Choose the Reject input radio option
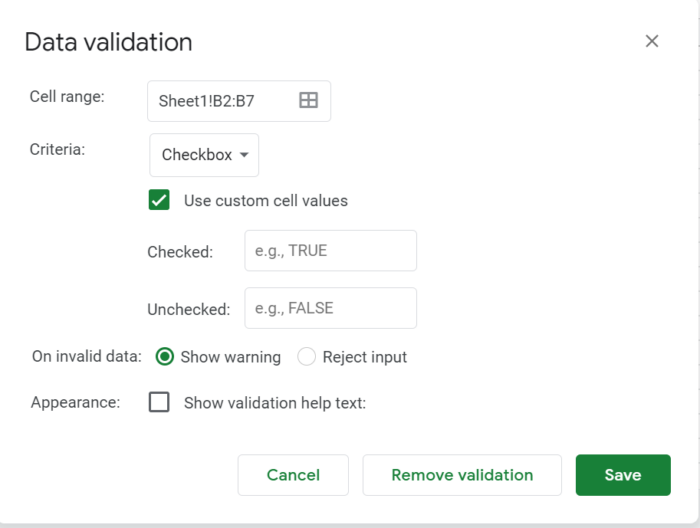 tap(307, 357)
